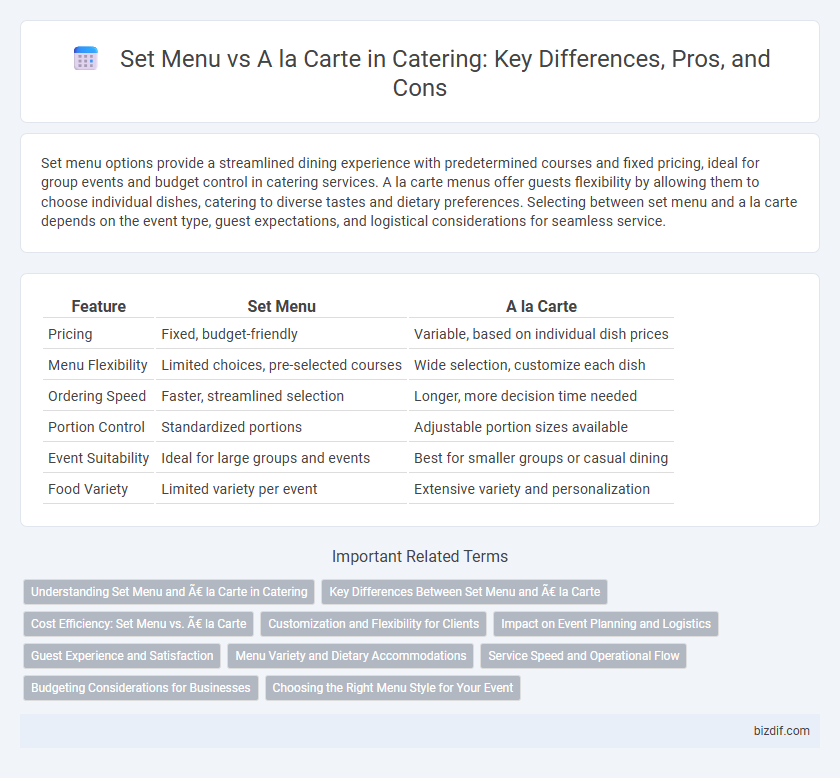Screen dimensions: 840x778
Task: Click the 'Important Related Terms' heading
Action: click(x=419, y=556)
